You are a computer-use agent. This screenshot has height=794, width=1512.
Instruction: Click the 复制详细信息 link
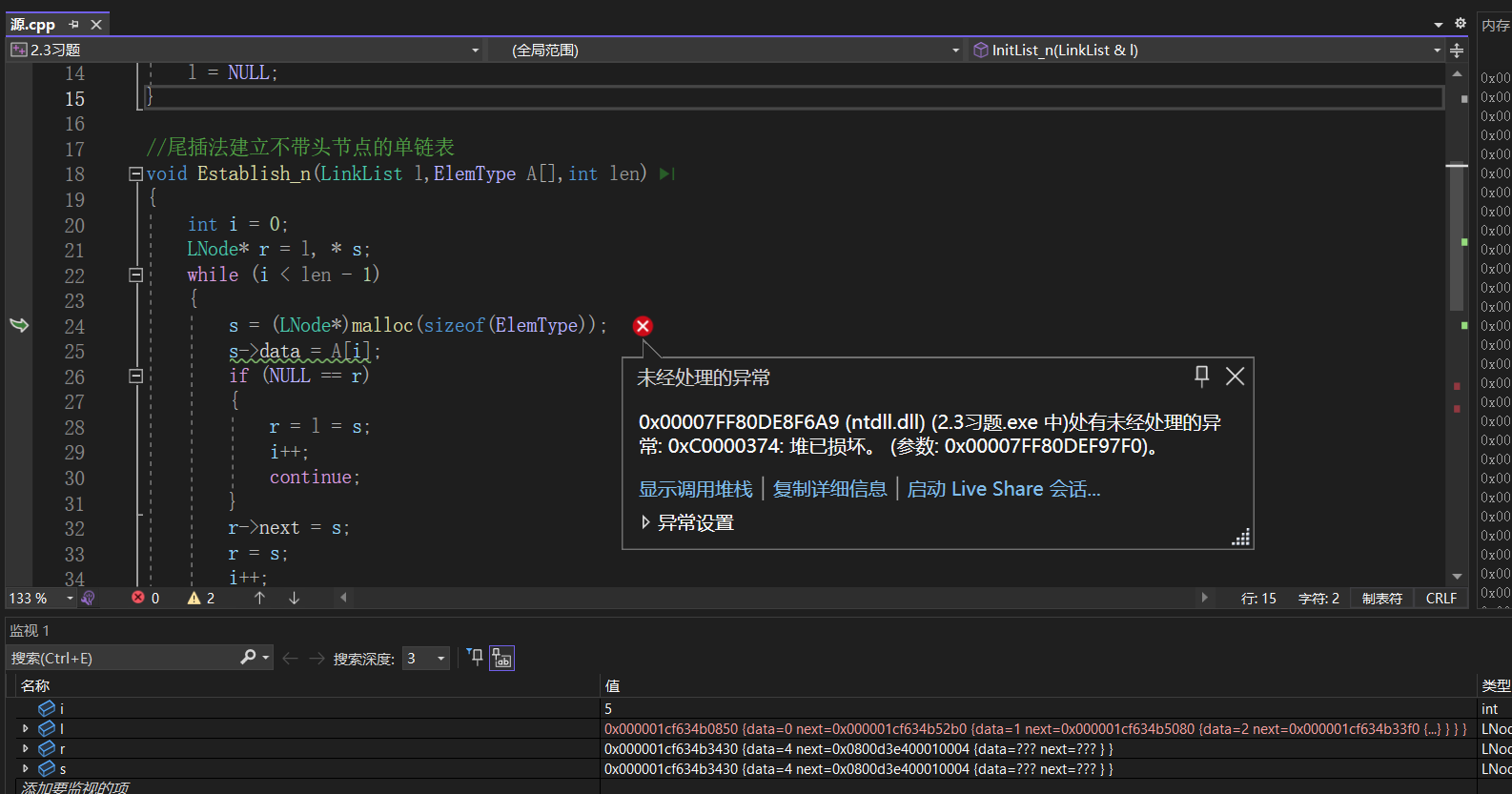pyautogui.click(x=829, y=489)
